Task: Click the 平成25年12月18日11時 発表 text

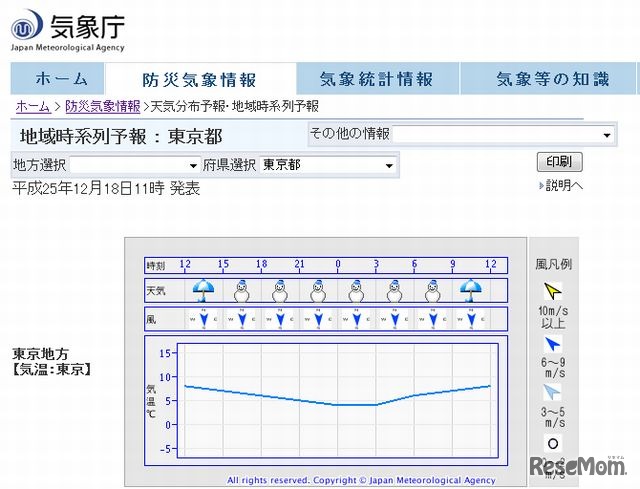Action: click(106, 189)
